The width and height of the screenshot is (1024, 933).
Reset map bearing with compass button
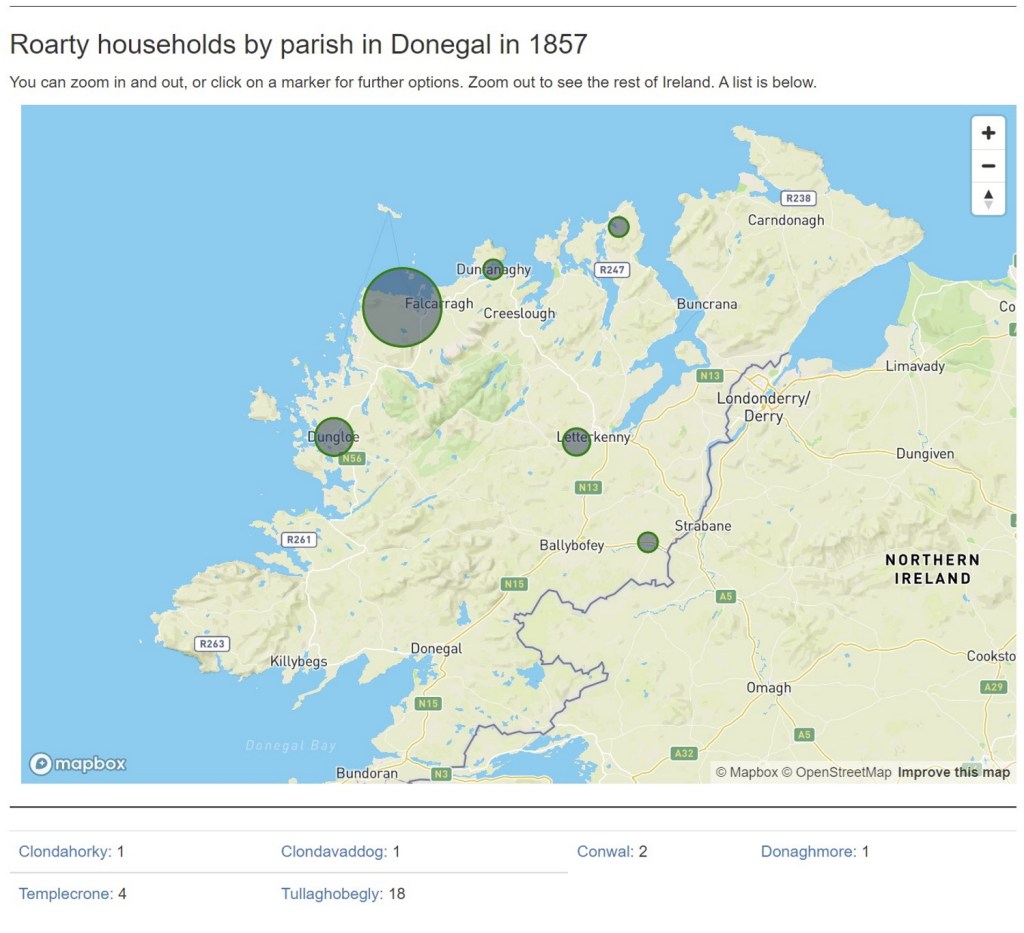click(987, 198)
